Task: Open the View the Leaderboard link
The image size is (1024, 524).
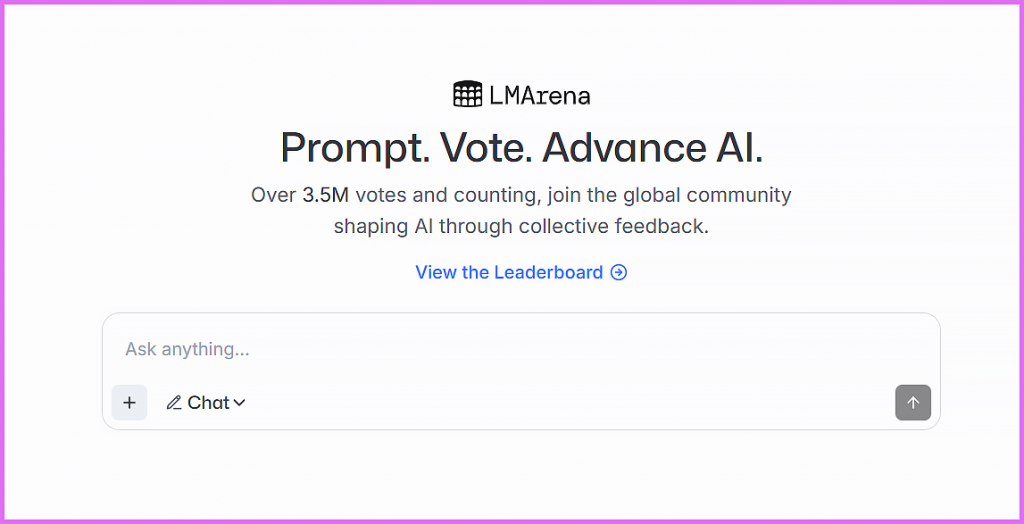Action: [521, 272]
